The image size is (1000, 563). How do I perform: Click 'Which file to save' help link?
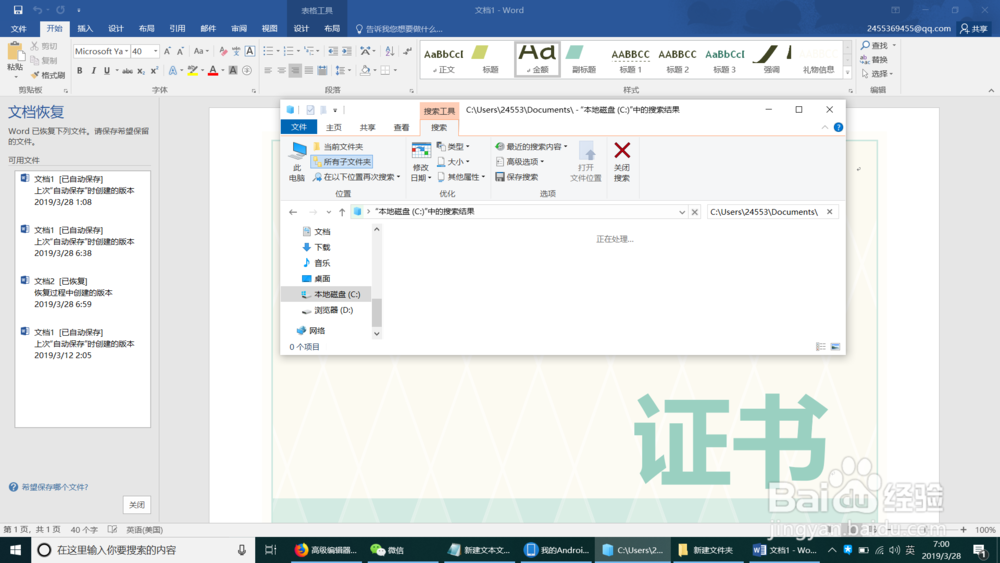[55, 487]
